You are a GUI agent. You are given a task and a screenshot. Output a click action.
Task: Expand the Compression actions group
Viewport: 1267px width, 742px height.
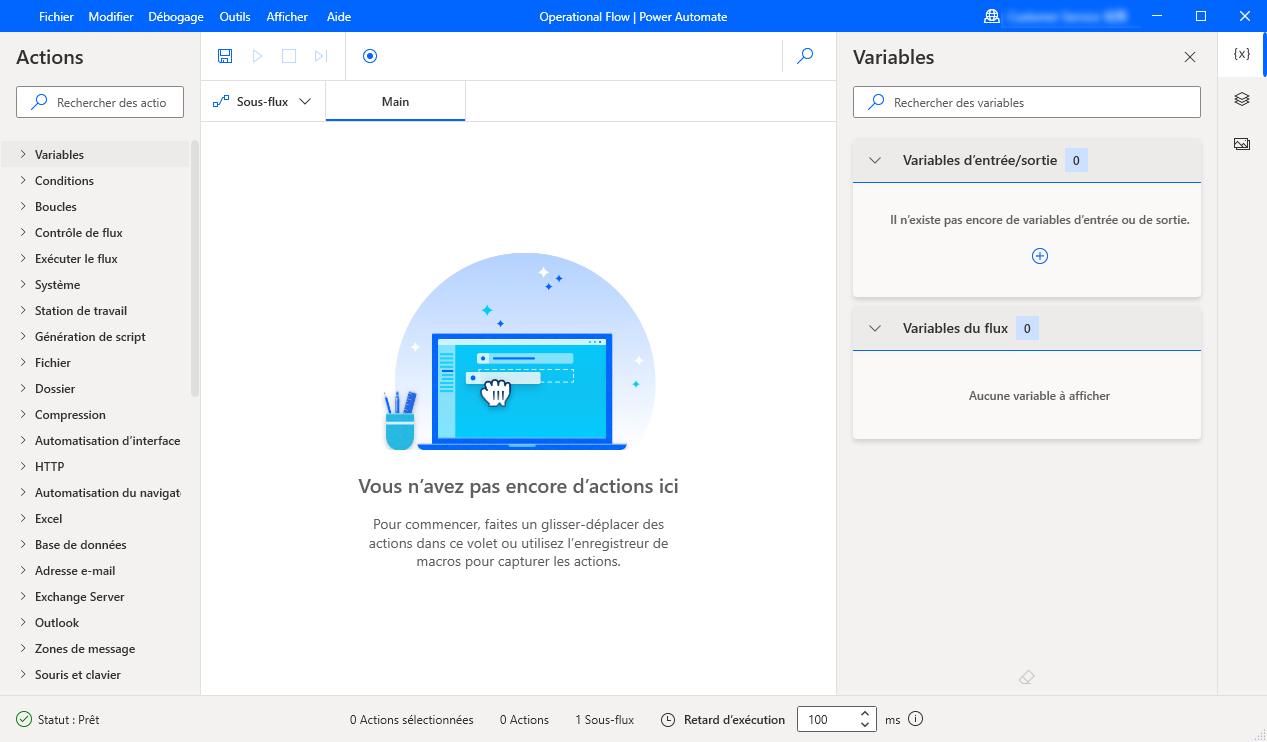(23, 415)
